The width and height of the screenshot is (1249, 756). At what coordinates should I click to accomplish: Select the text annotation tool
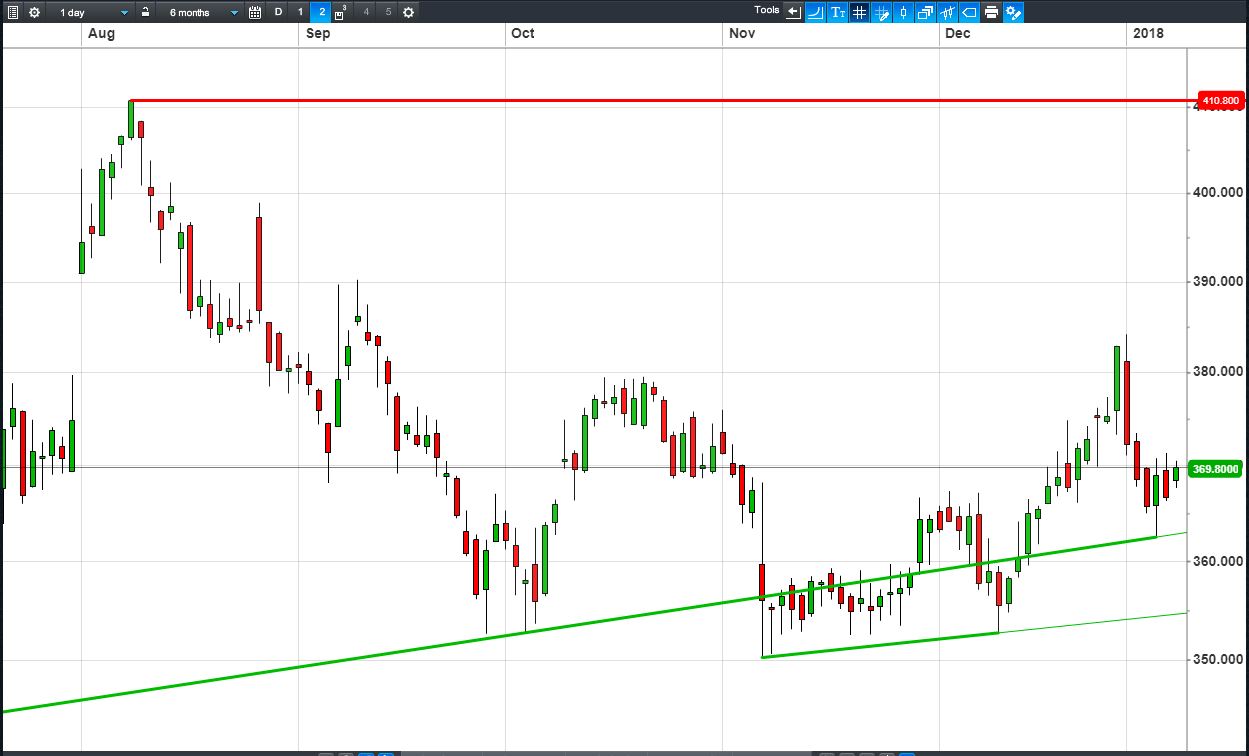838,12
